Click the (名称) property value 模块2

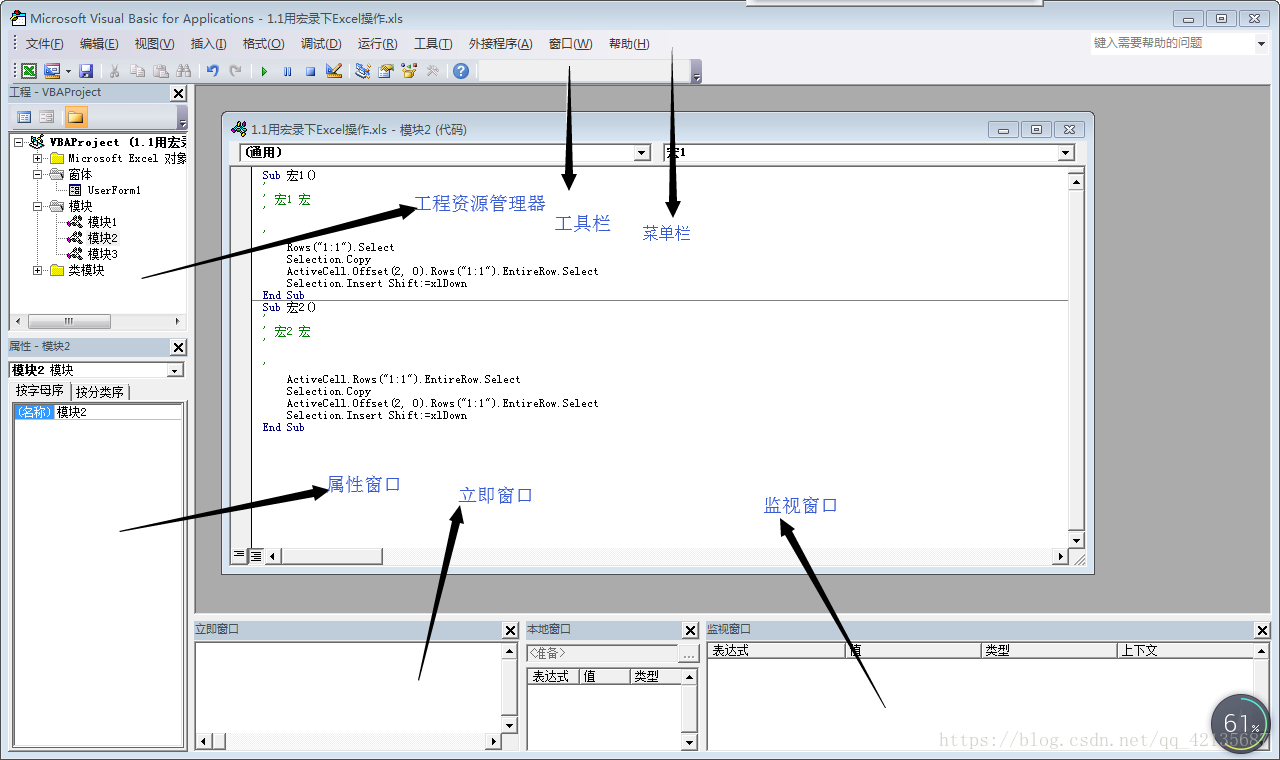click(x=119, y=412)
